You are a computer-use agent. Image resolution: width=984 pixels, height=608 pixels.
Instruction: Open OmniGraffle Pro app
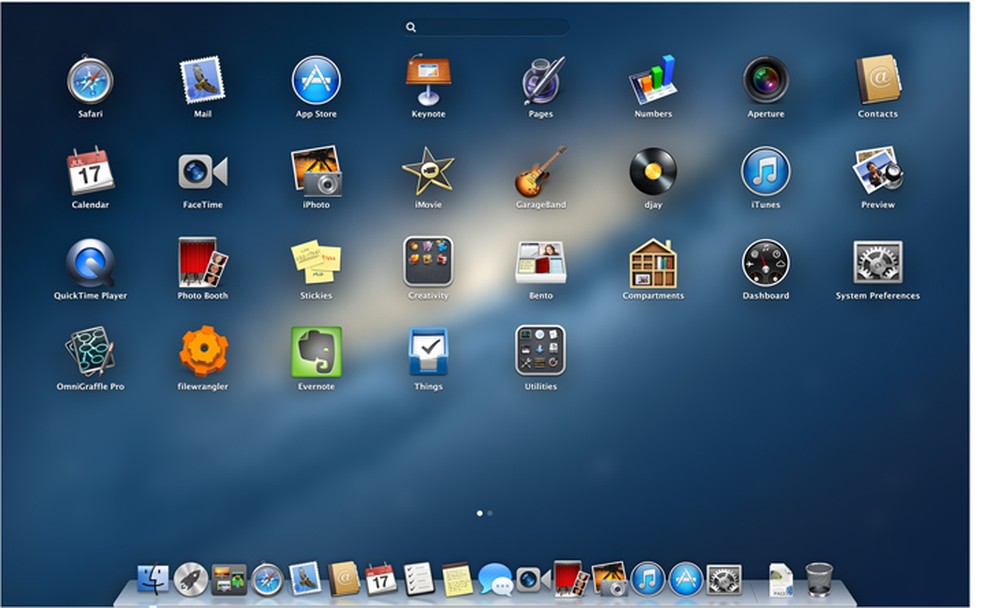(x=90, y=352)
